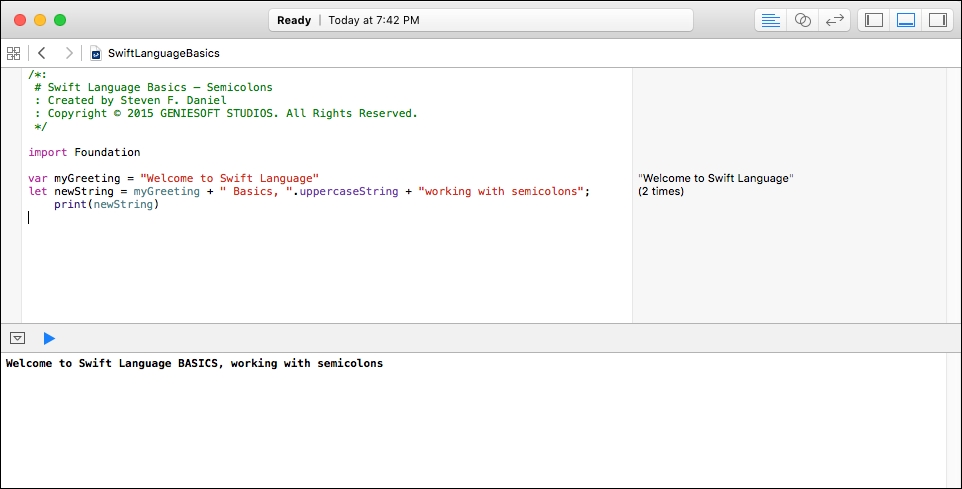Click the (2 times) result in the sidebar
Screen dimensions: 962x489
(661, 191)
